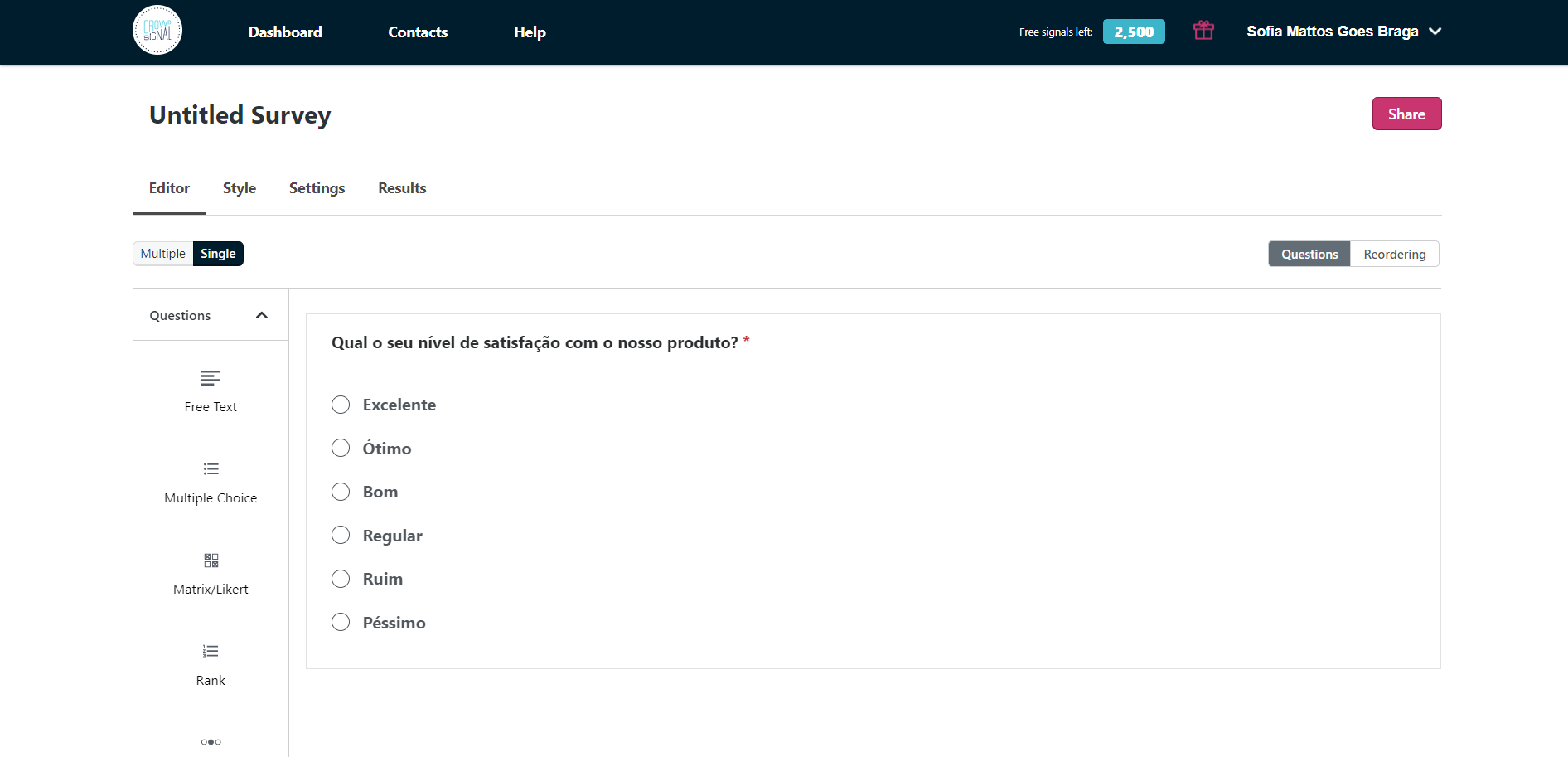Switch to the Style tab
This screenshot has width=1568, height=757.
click(x=240, y=188)
